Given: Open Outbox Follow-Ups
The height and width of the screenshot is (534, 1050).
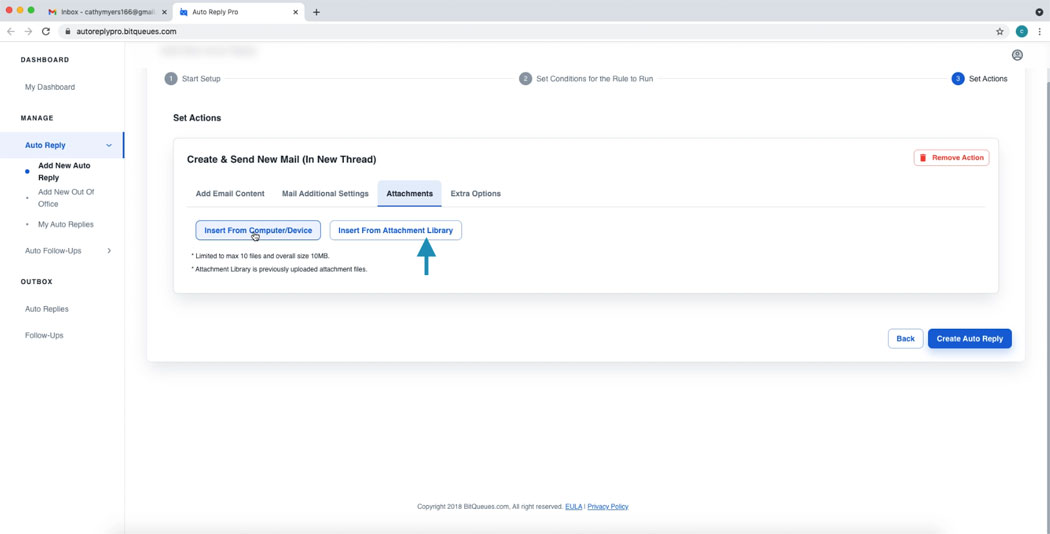Looking at the screenshot, I should [44, 335].
